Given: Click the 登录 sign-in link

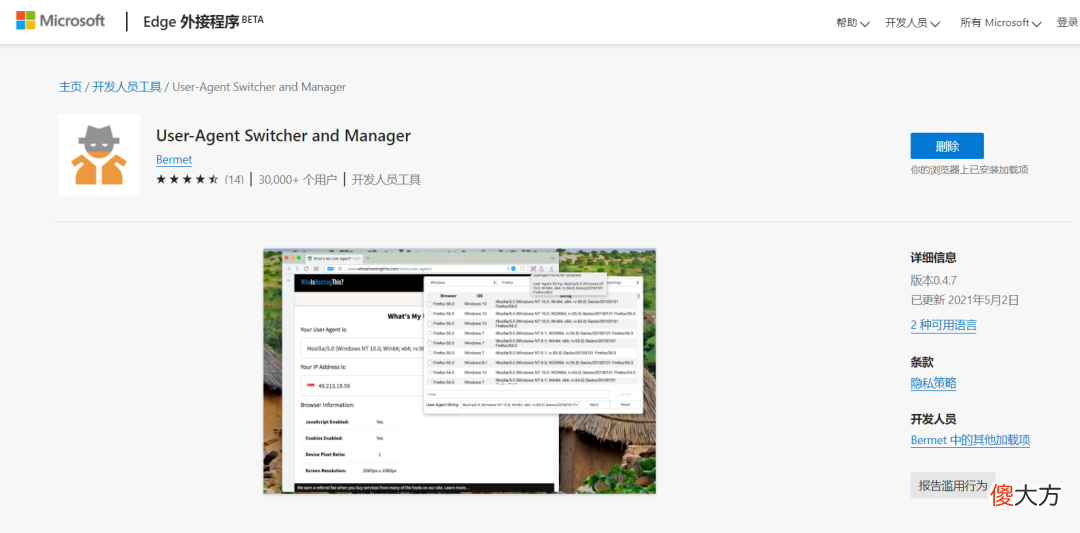Looking at the screenshot, I should pos(1068,23).
